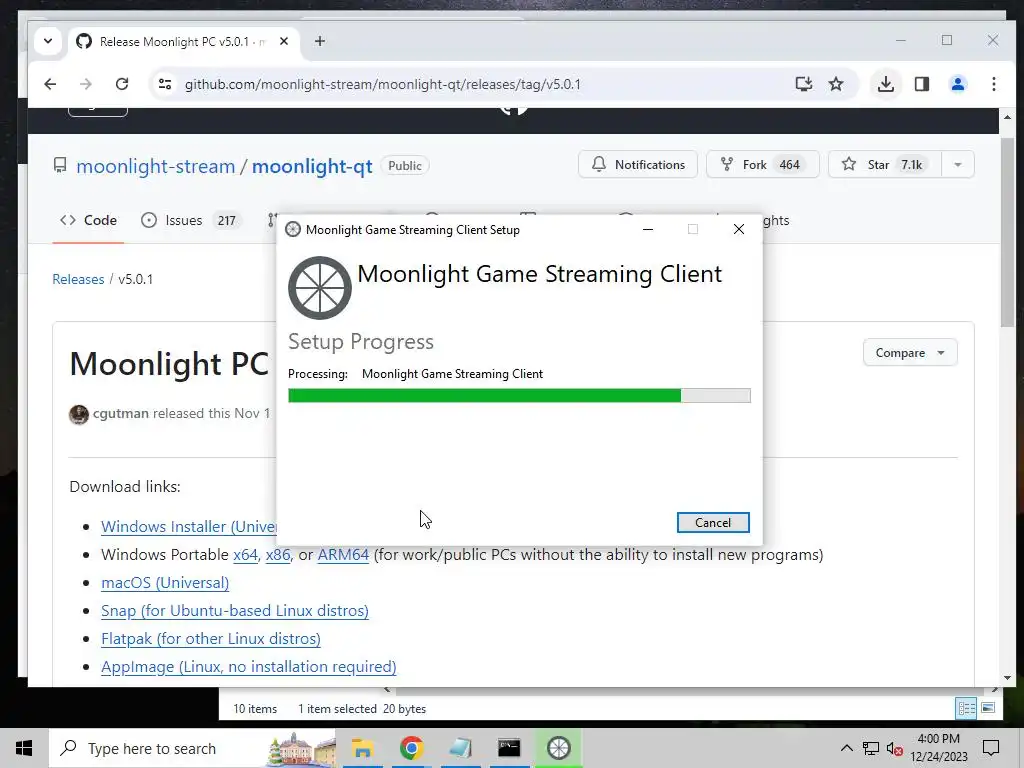Close the Release Moonlight PC tab
1024x768 pixels.
[283, 41]
